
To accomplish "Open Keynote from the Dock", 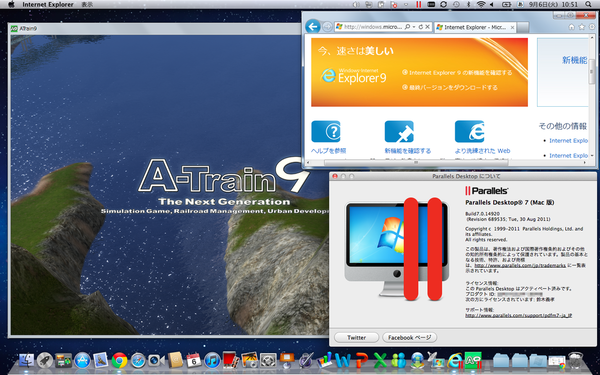I will pyautogui.click(x=287, y=360).
